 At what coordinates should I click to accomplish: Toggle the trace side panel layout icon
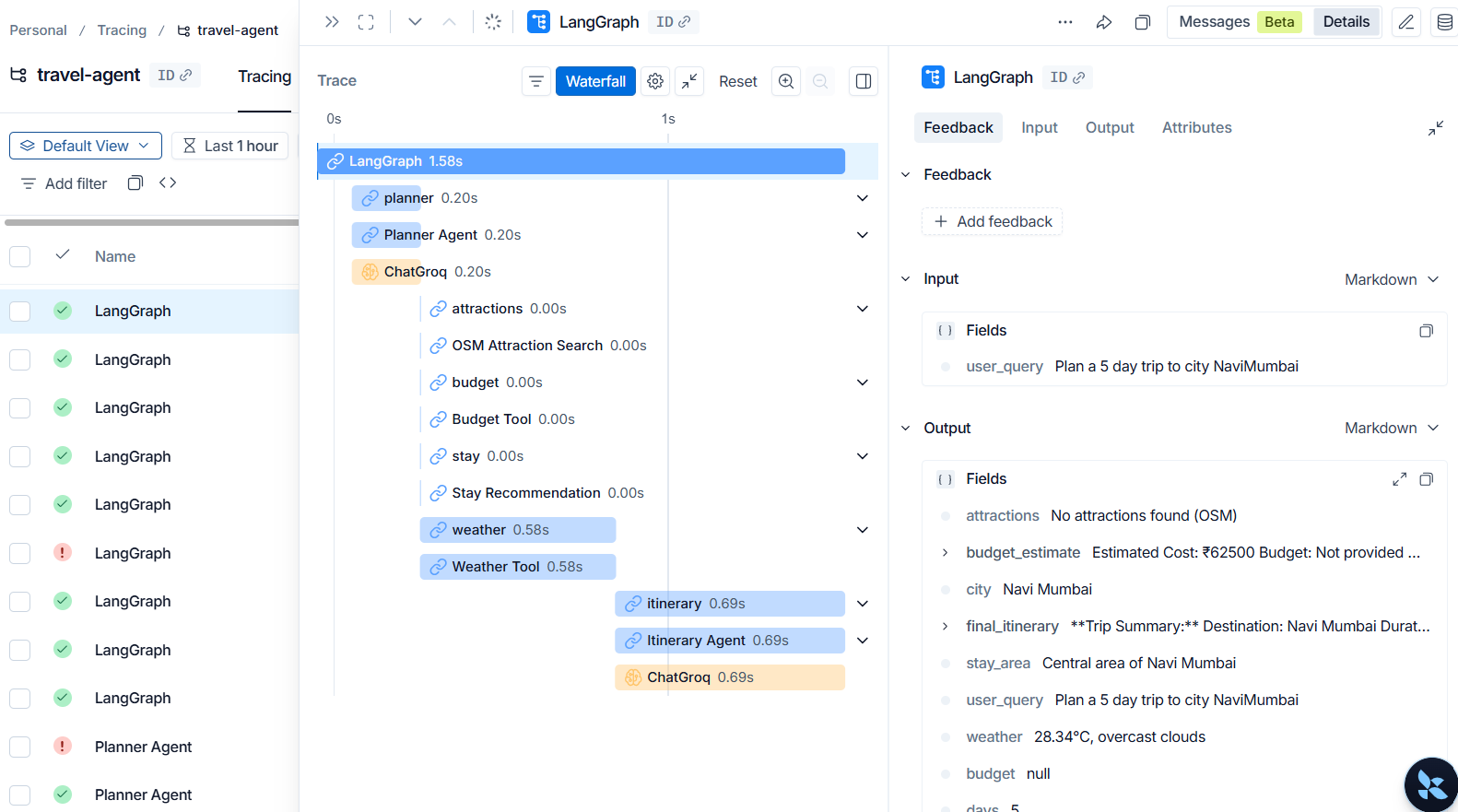point(864,81)
